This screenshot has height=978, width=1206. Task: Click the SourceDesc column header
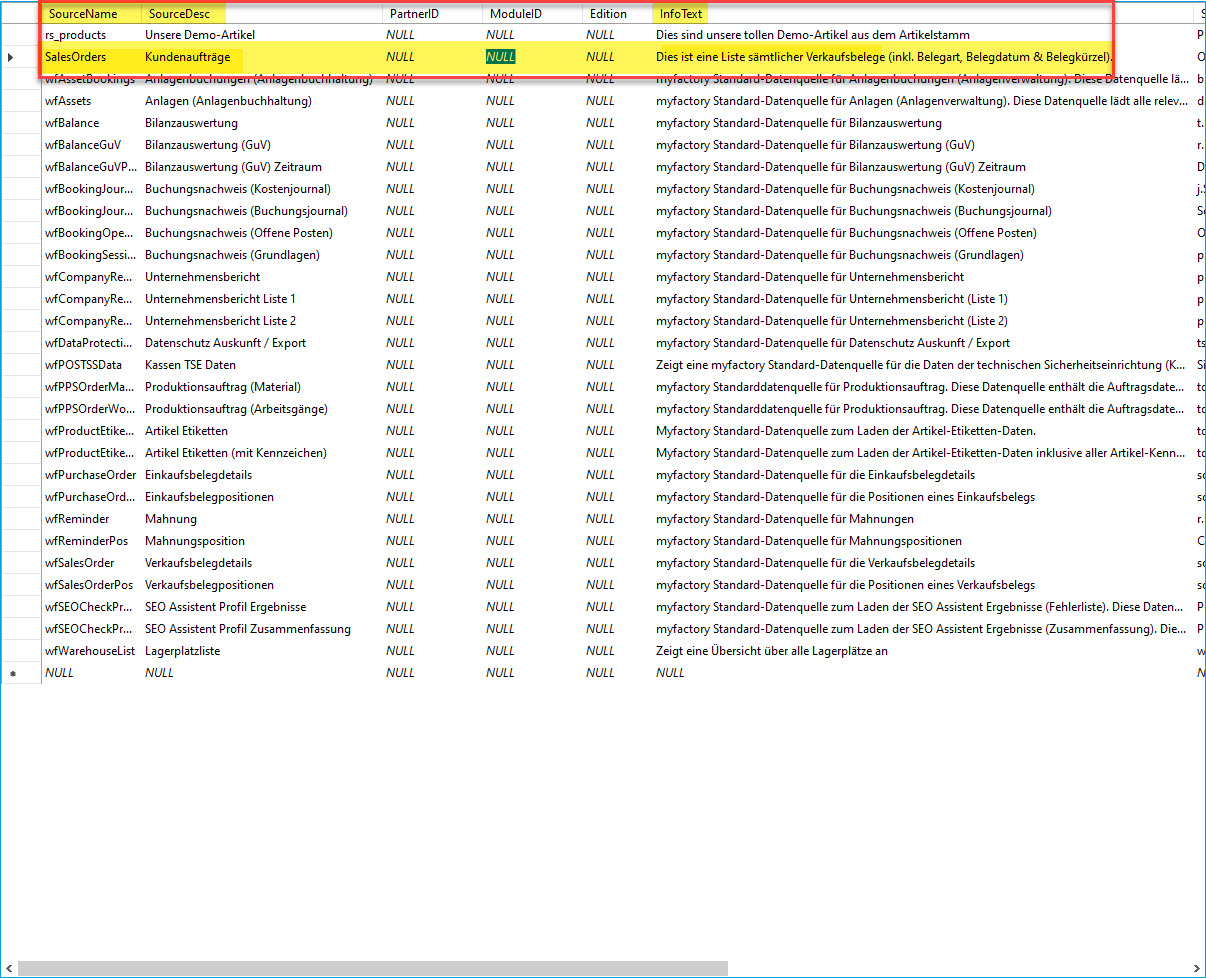pos(178,14)
